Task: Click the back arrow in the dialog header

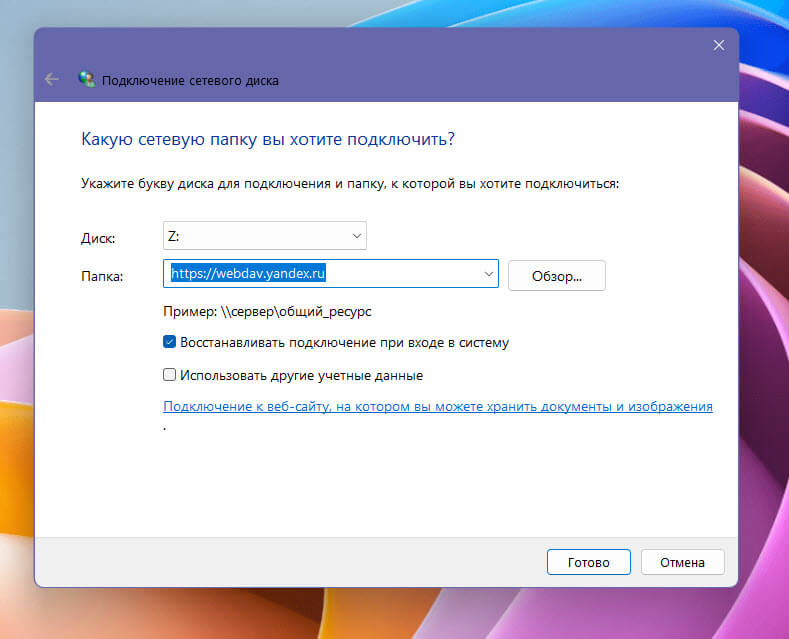Action: click(52, 79)
